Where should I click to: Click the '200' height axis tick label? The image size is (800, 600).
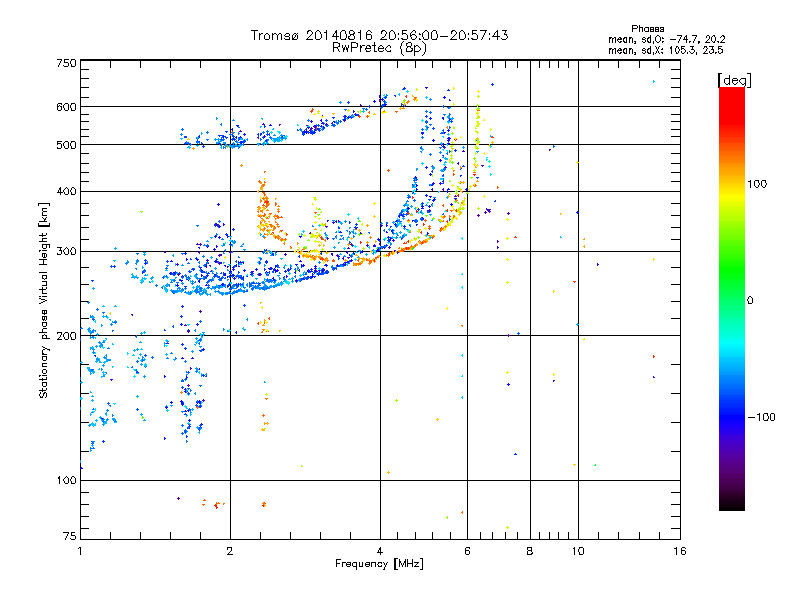click(x=66, y=336)
